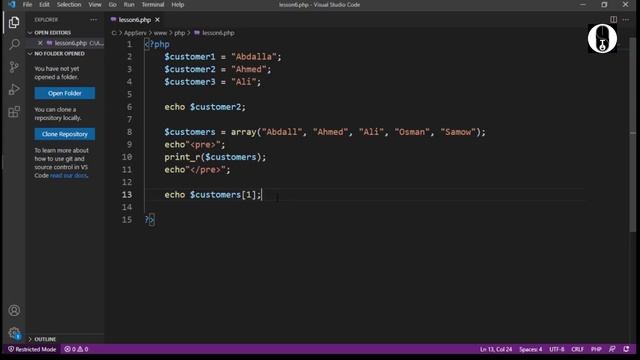Image resolution: width=640 pixels, height=360 pixels.
Task: Follow the read our docs link
Action: [69, 176]
